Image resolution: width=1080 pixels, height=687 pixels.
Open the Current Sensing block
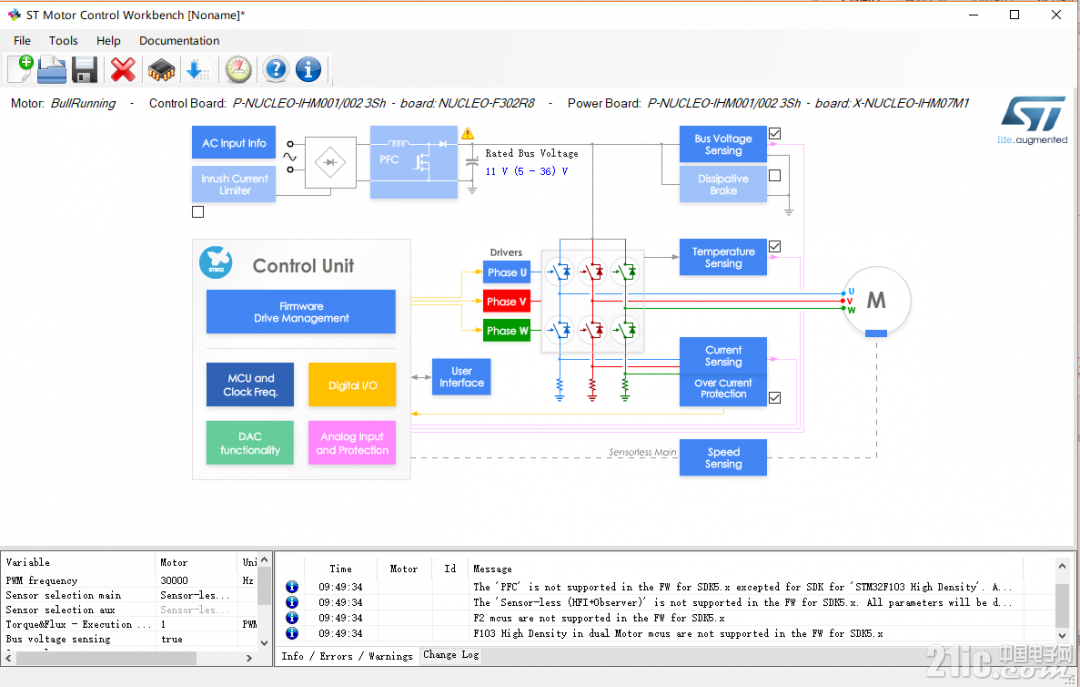click(723, 355)
